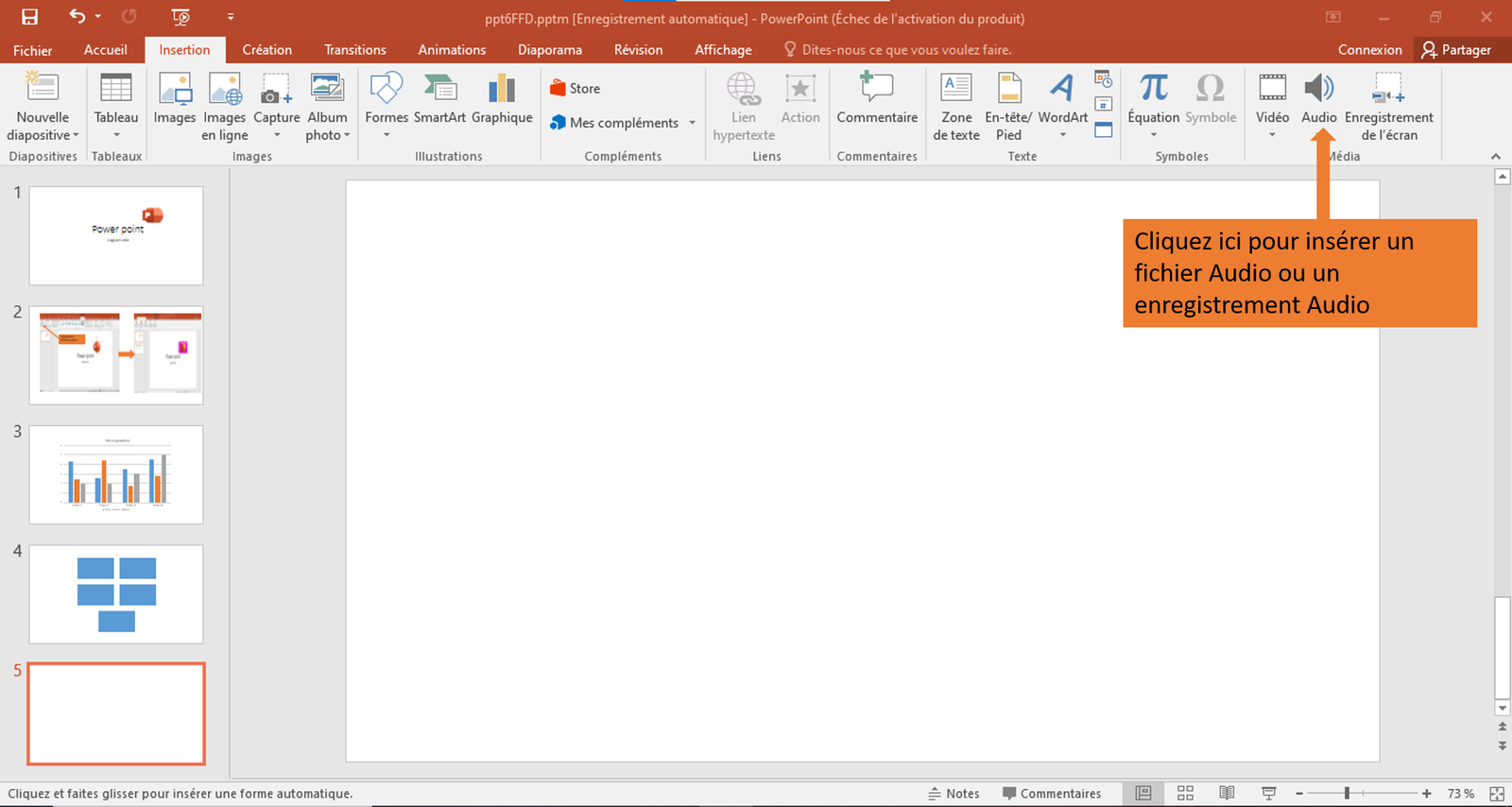Zoom out with the minus button

tap(1299, 794)
